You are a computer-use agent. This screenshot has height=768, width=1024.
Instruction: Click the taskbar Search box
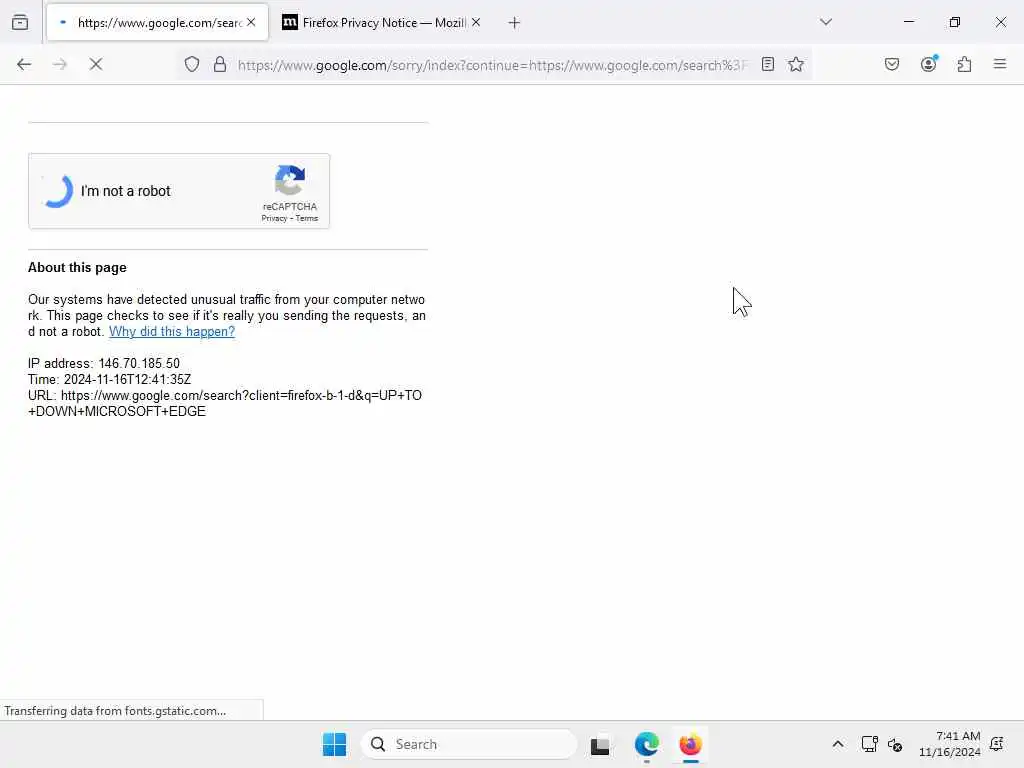pos(468,744)
